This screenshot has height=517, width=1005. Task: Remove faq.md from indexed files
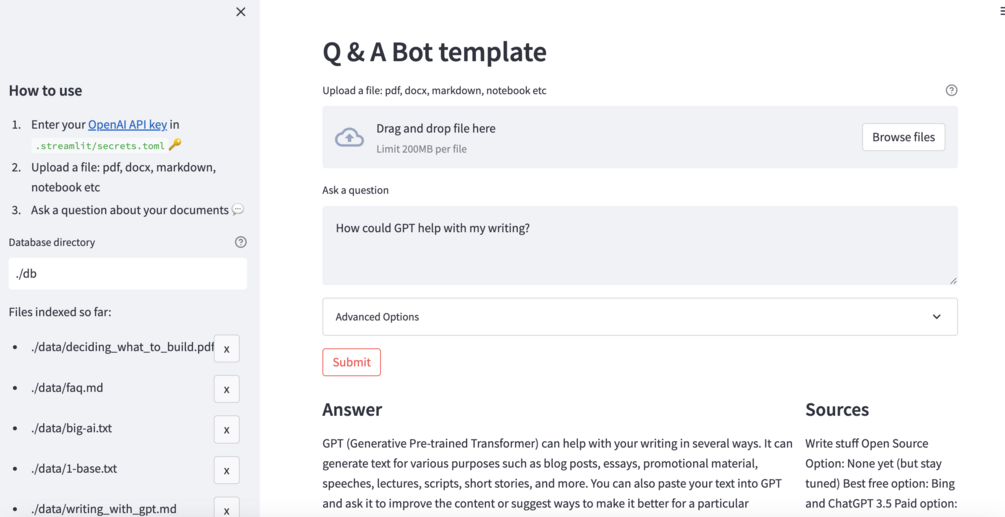(x=227, y=389)
